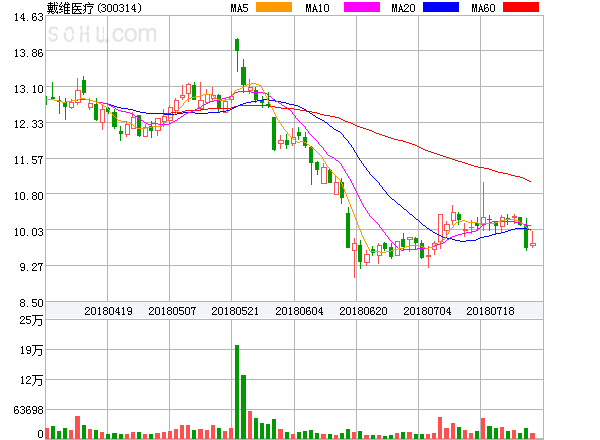Click the 14.63 price axis label
Screen dimensions: 600x440
(x=29, y=17)
